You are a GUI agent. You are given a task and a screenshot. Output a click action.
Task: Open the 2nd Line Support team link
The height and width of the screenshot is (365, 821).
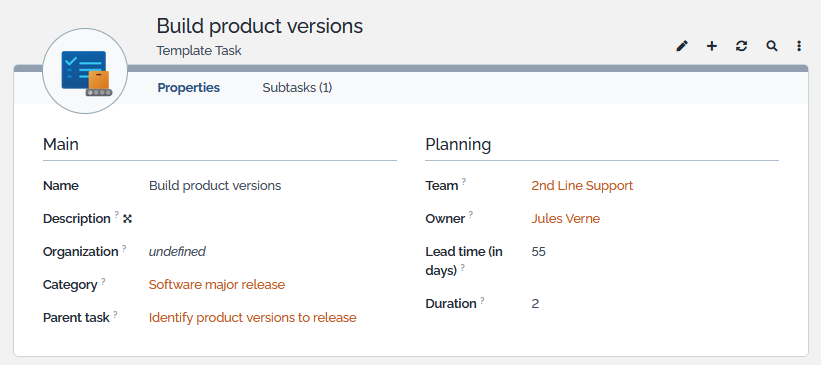pyautogui.click(x=582, y=186)
